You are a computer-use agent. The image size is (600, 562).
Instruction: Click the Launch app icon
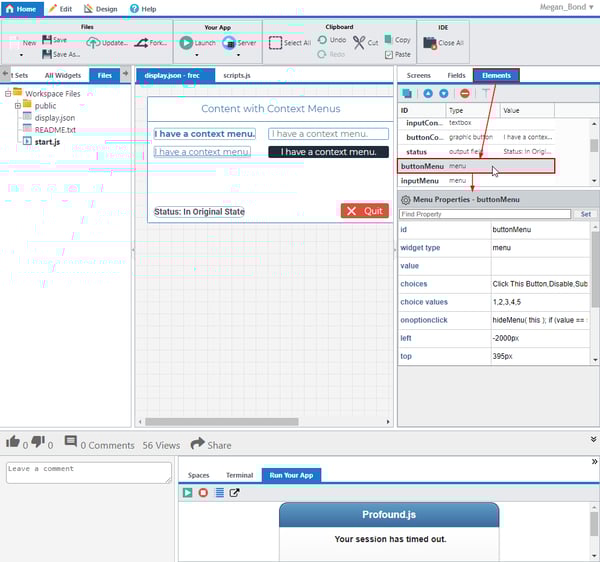(187, 43)
